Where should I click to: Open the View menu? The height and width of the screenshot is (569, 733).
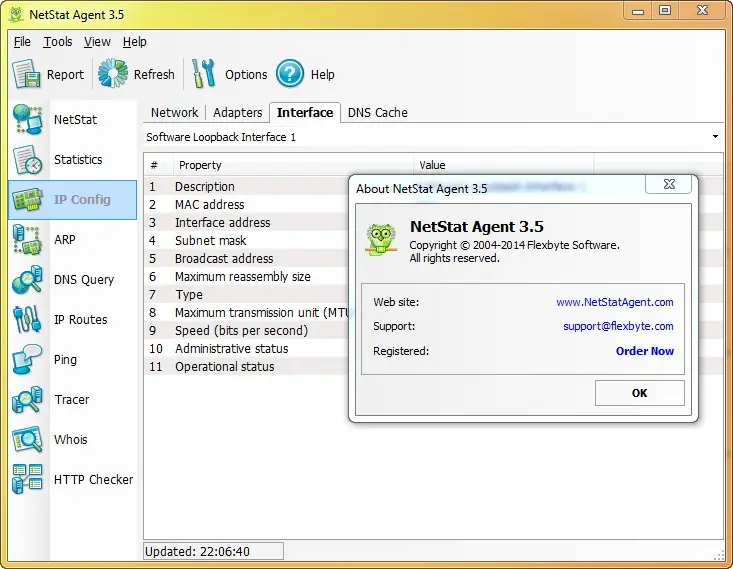(97, 42)
